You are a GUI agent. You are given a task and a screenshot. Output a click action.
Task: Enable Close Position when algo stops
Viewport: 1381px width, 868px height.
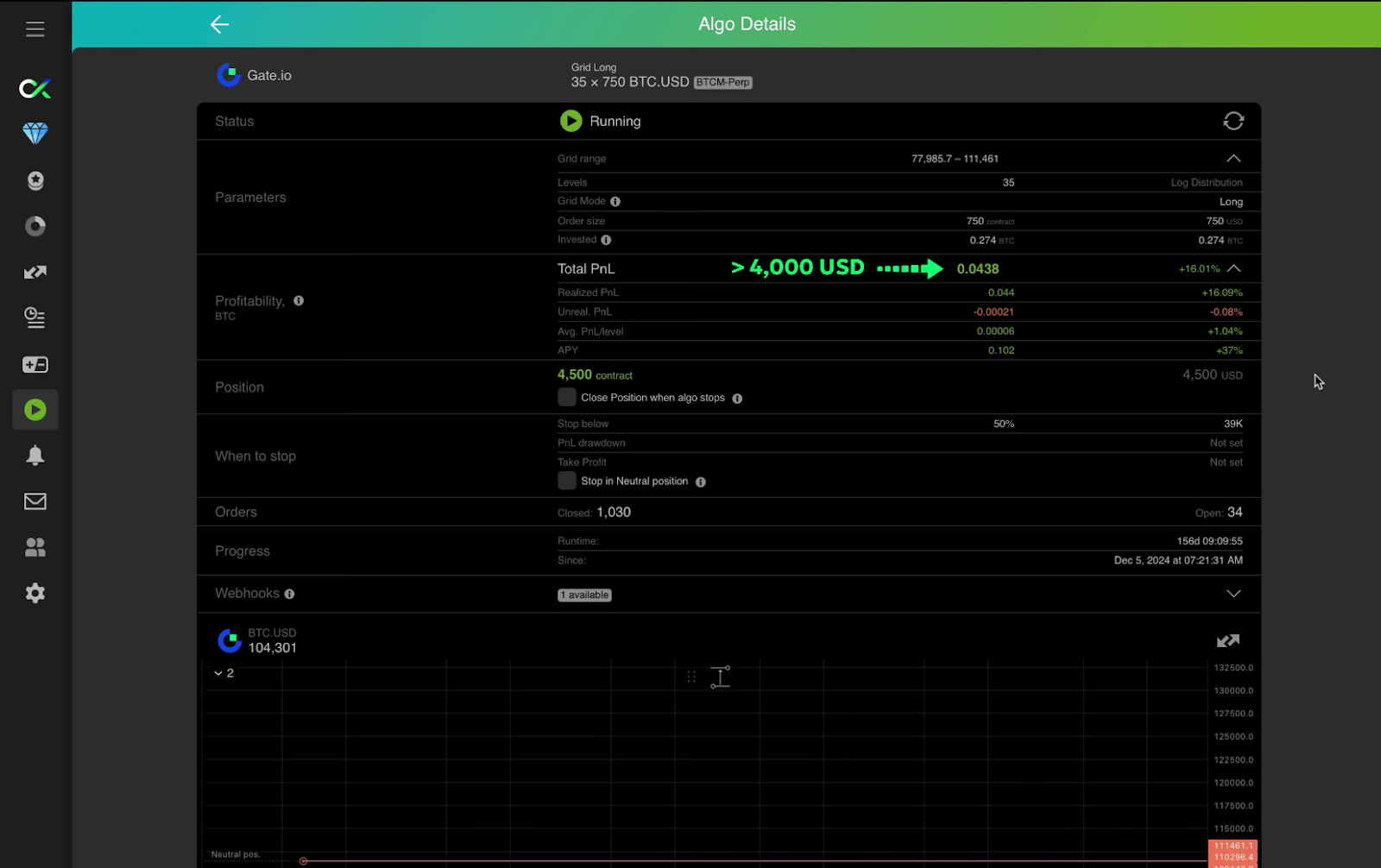[567, 397]
